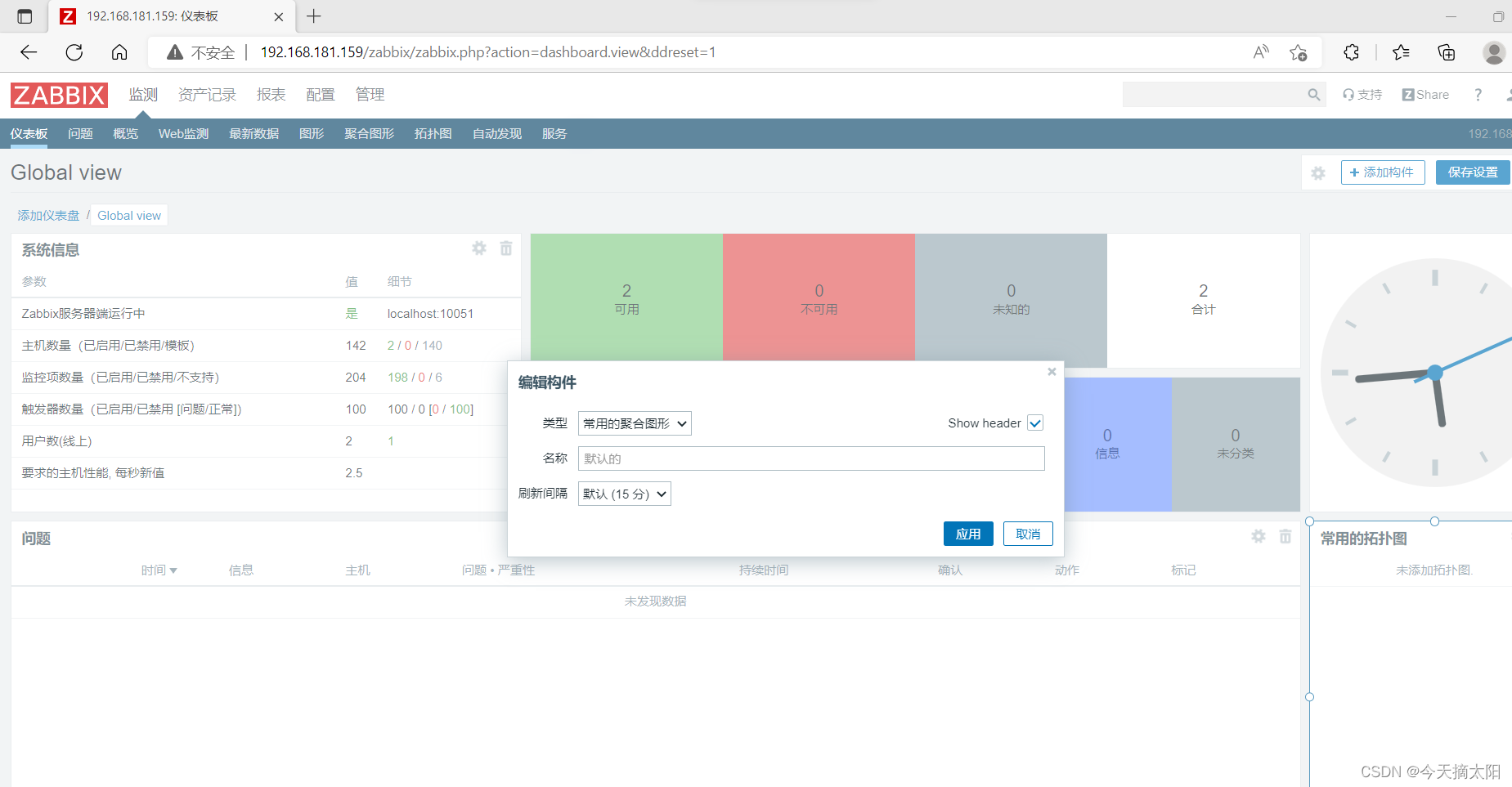The image size is (1512, 787).
Task: Switch to Web监测 submenu tab
Action: 184,134
